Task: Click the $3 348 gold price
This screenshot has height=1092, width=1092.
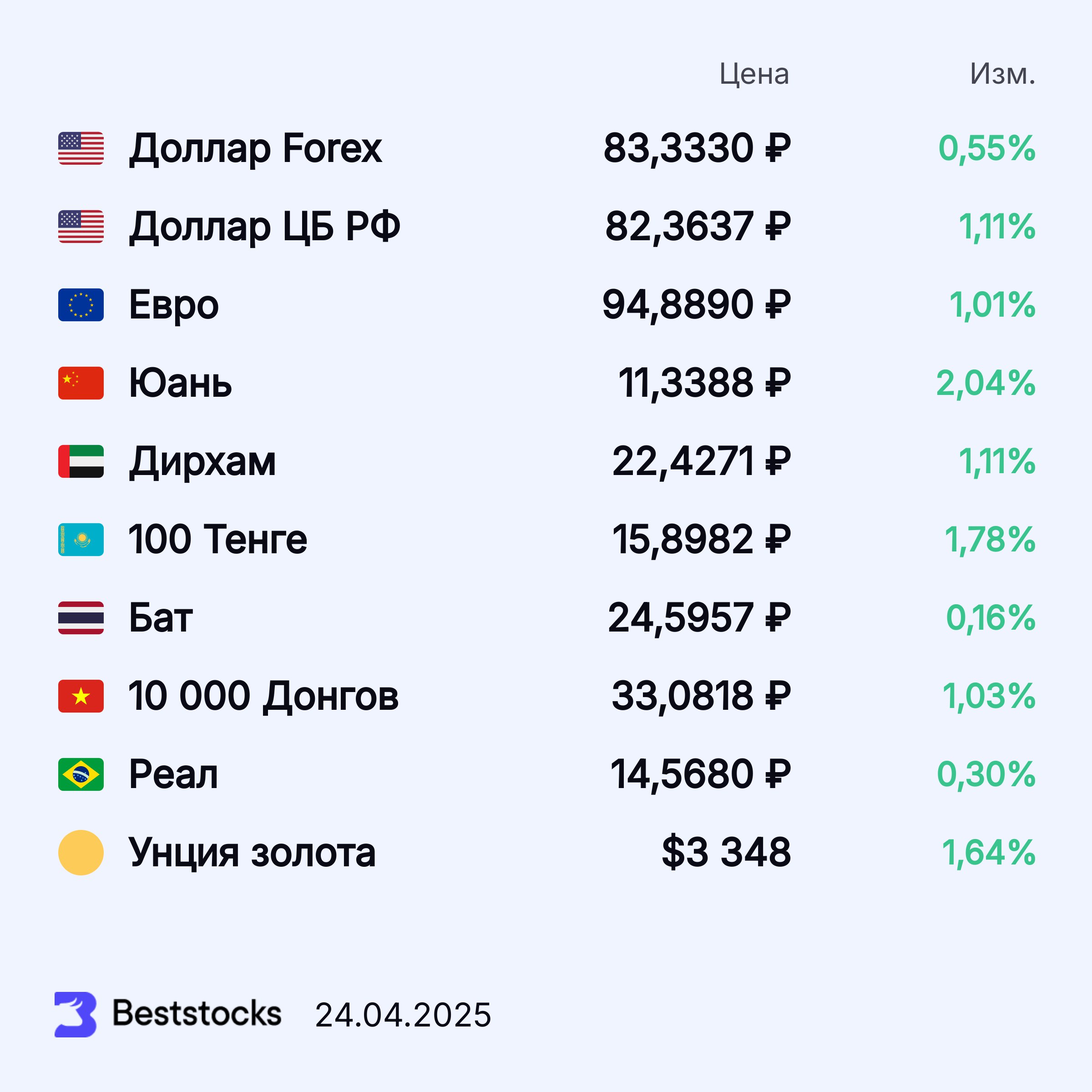Action: 726,852
